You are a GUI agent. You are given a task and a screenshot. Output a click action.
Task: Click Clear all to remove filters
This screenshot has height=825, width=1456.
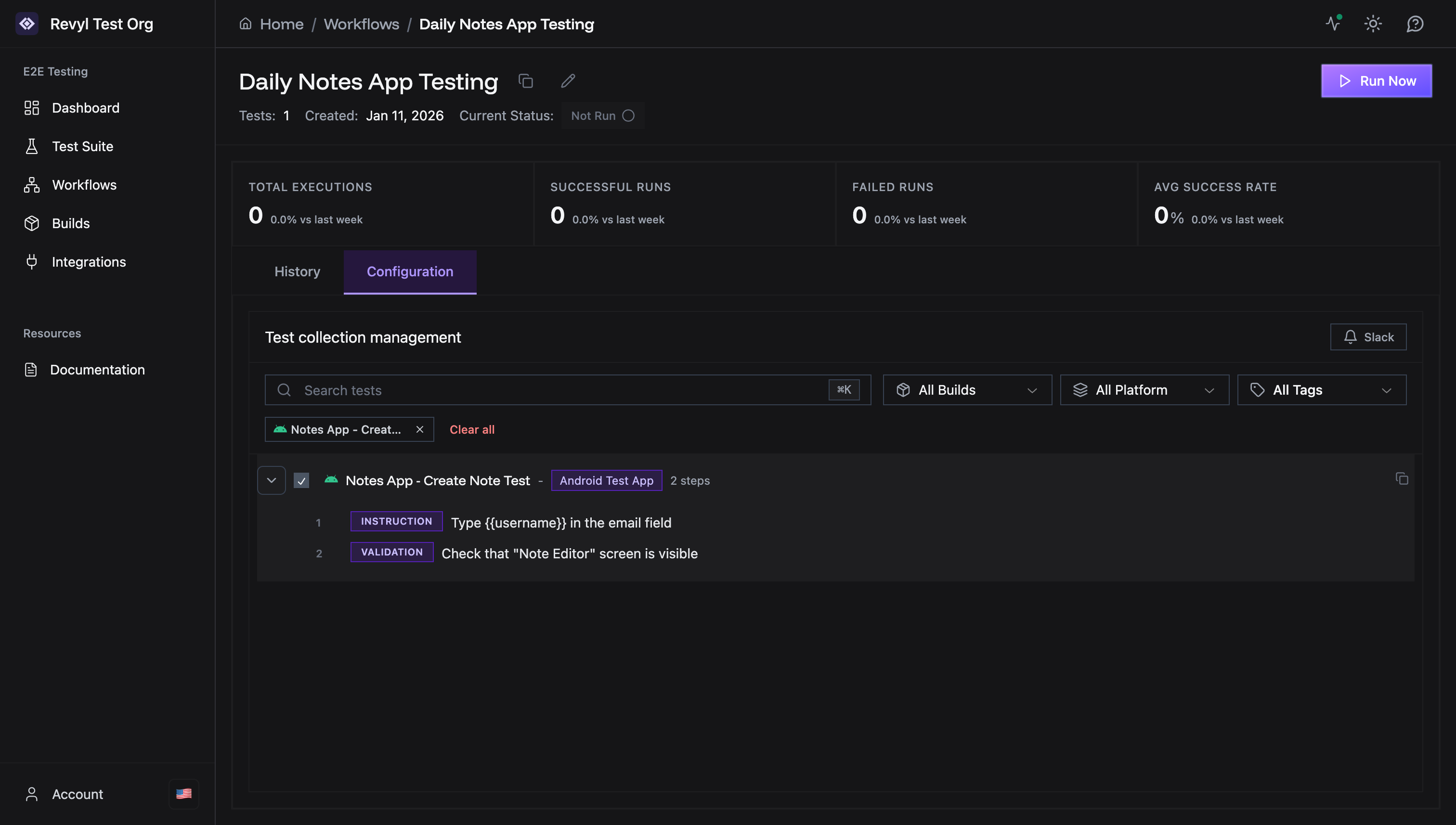click(x=471, y=429)
